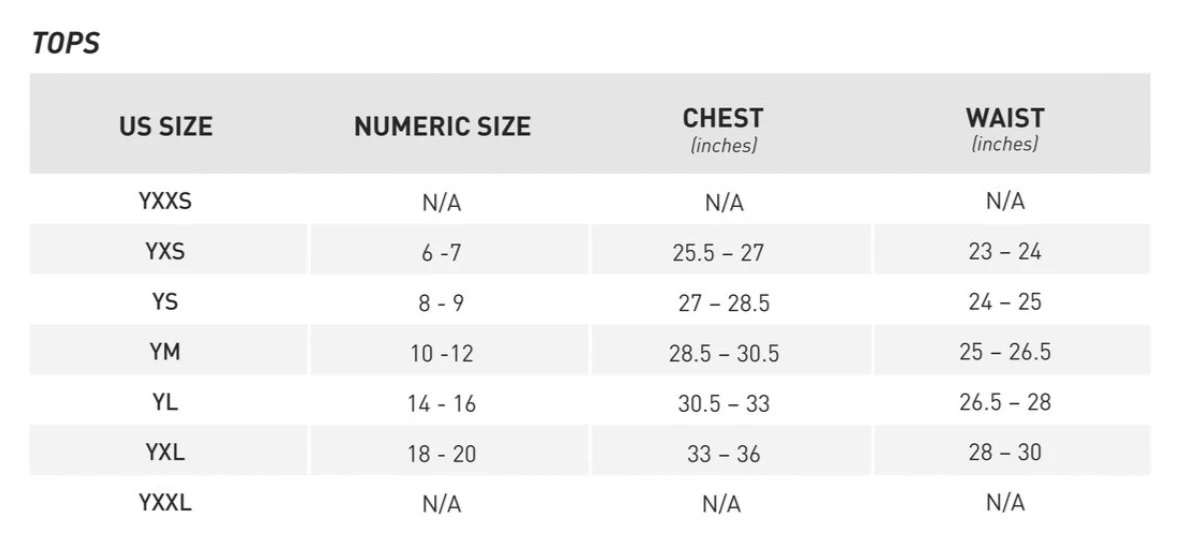Screen dimensions: 1178x540
Task: Click the YXXS size row label
Action: (165, 201)
